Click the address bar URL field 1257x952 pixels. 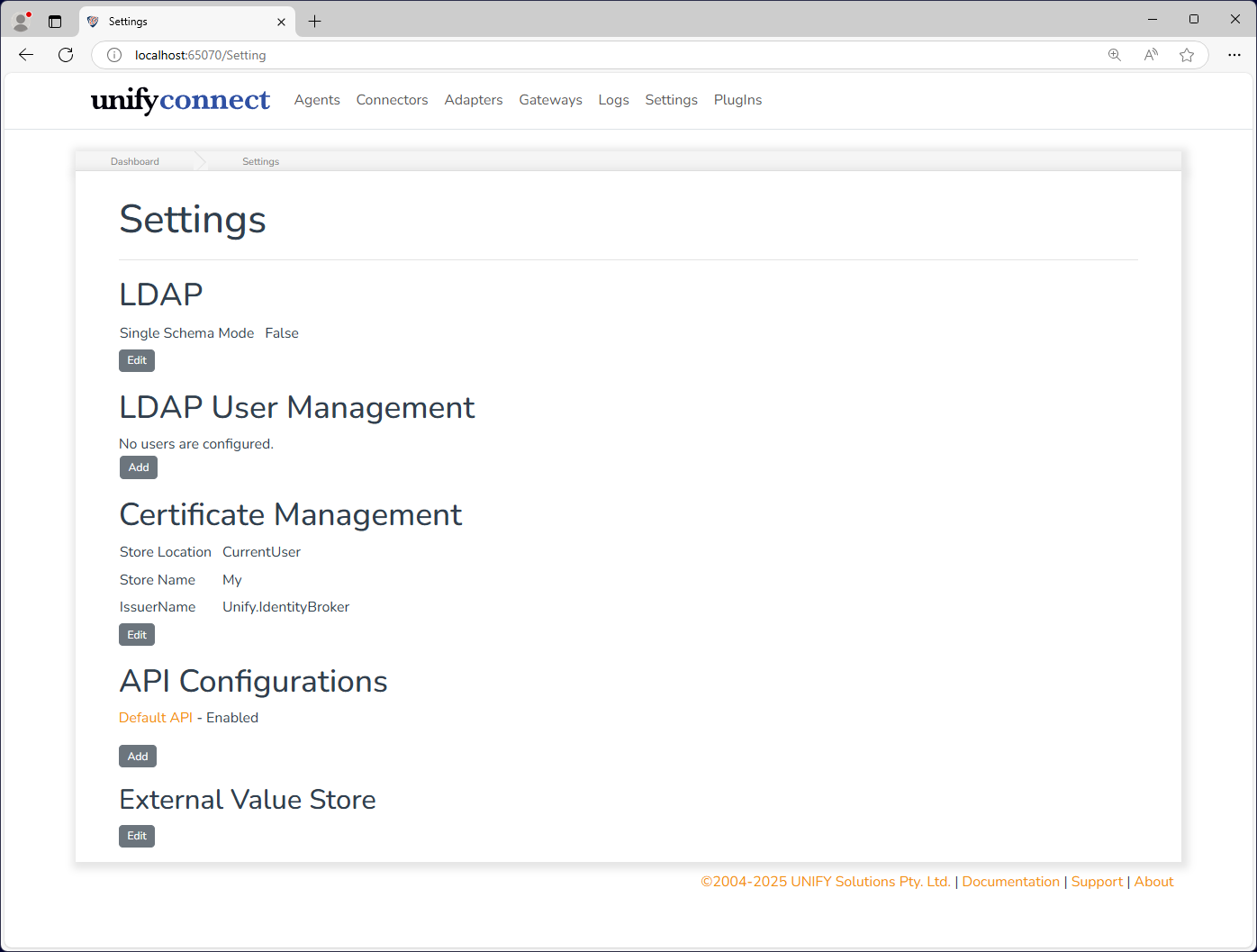612,55
